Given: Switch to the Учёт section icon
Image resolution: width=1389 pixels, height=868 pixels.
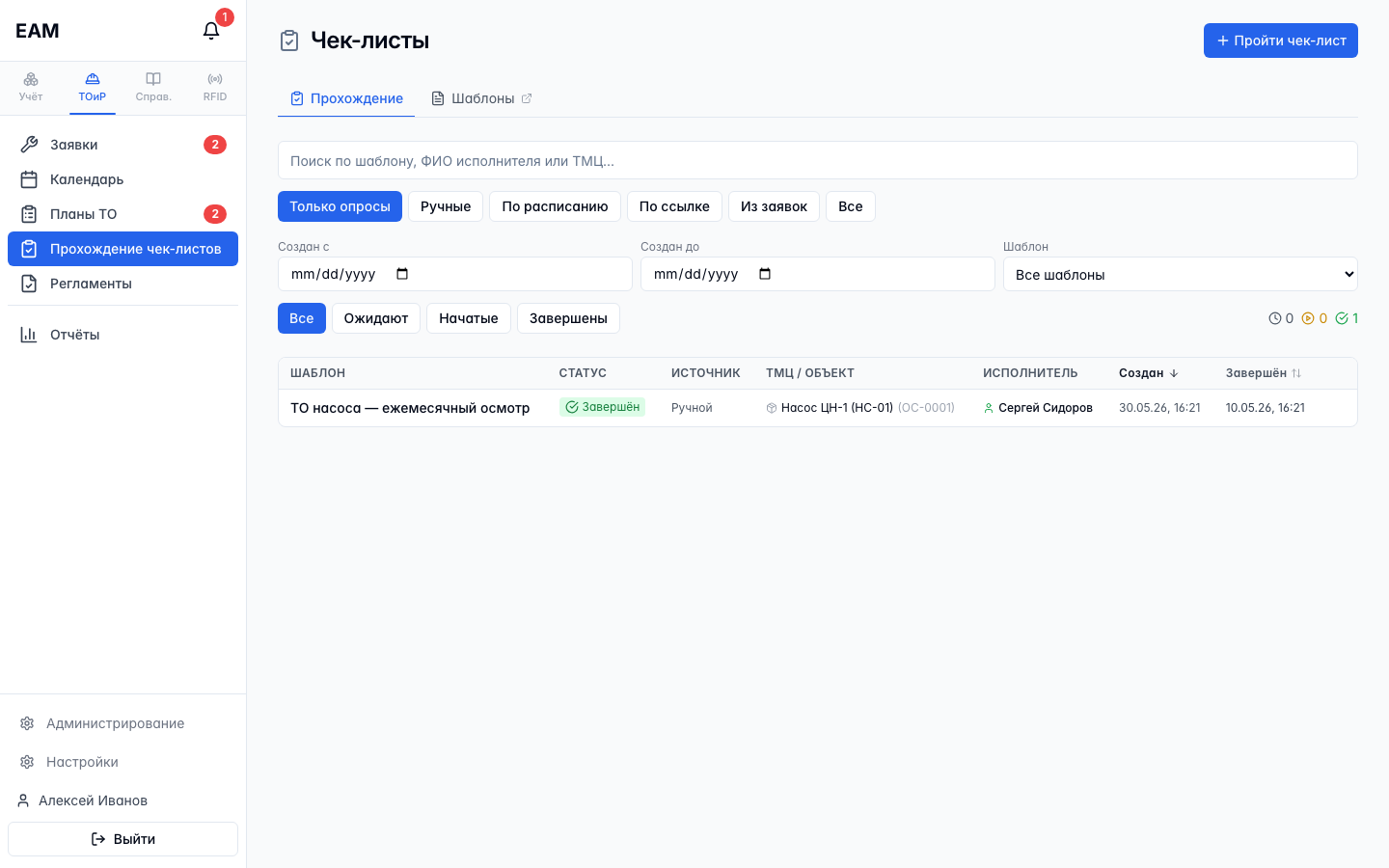Looking at the screenshot, I should 31,79.
